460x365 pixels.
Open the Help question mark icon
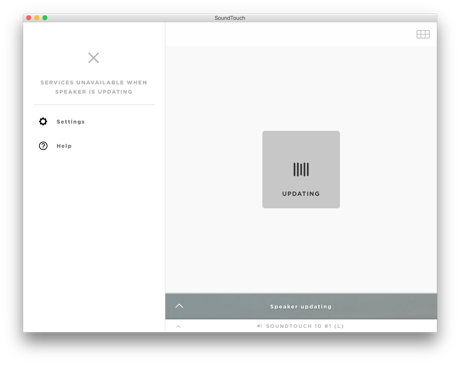click(x=43, y=146)
